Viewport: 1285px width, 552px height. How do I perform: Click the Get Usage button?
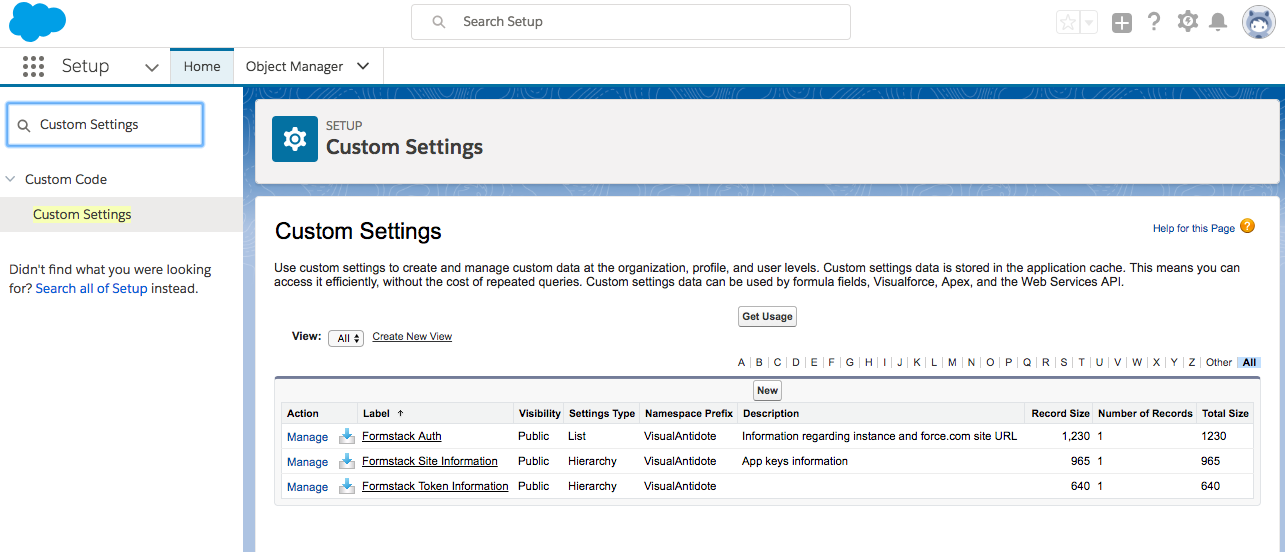767,317
